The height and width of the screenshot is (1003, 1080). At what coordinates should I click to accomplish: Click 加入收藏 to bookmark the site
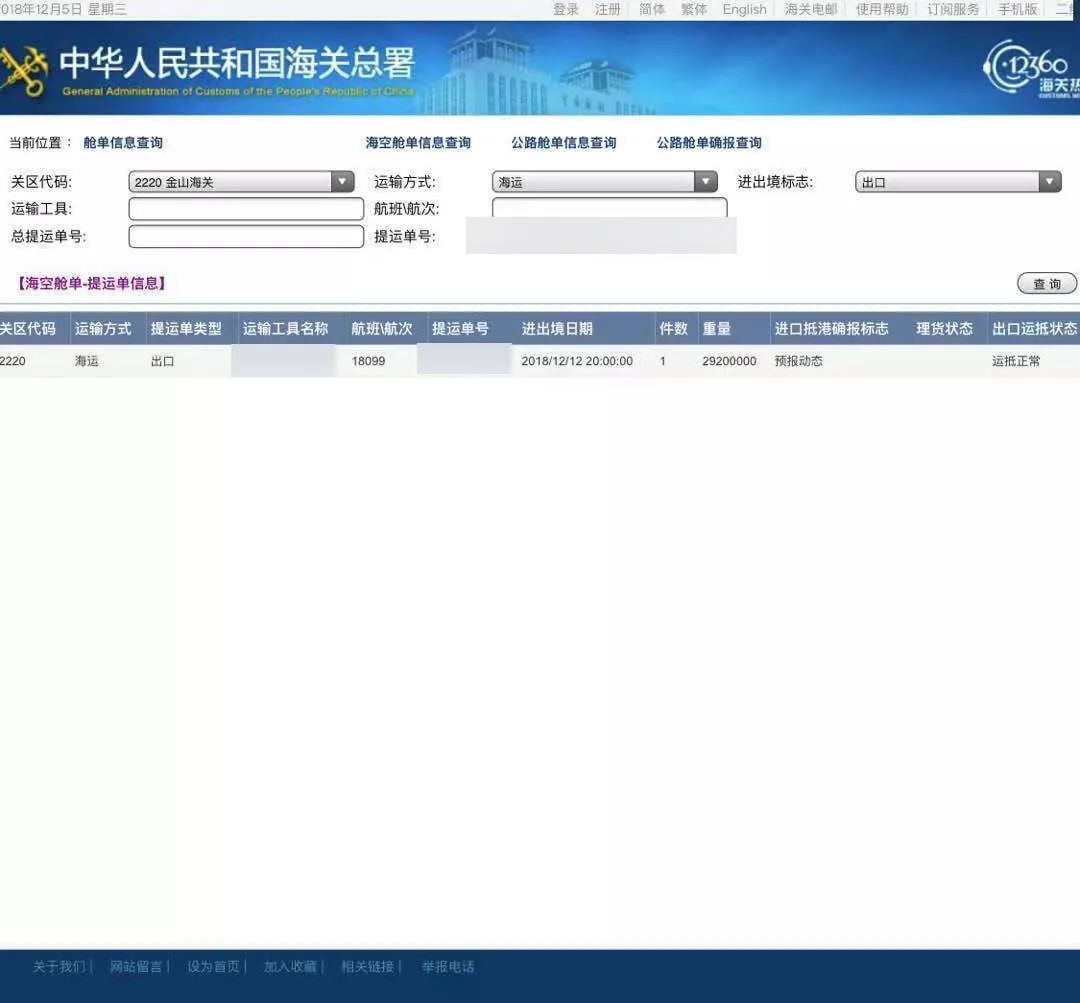[290, 966]
